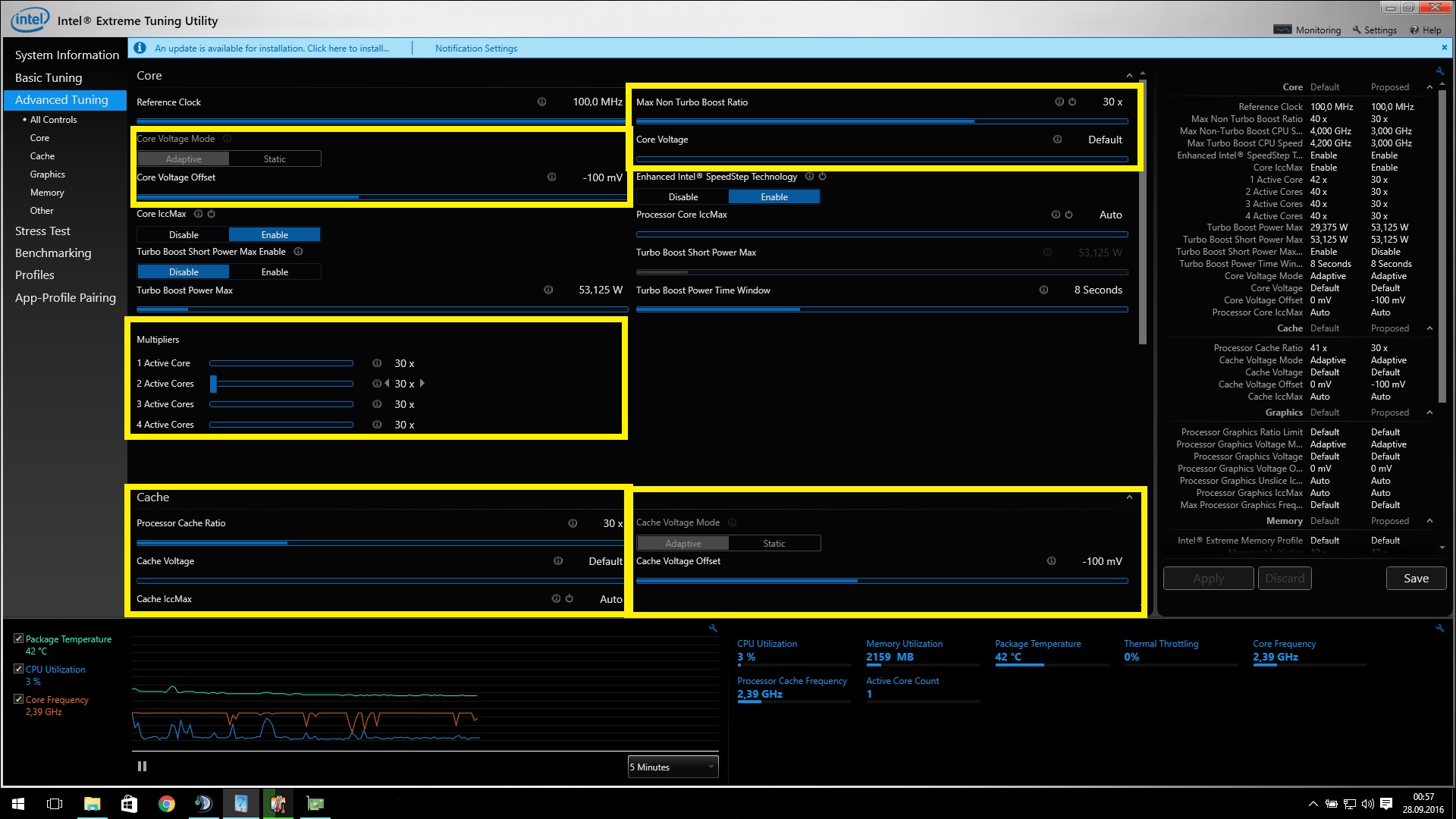Open Benchmarking in the sidebar
The image size is (1456, 819).
point(53,253)
